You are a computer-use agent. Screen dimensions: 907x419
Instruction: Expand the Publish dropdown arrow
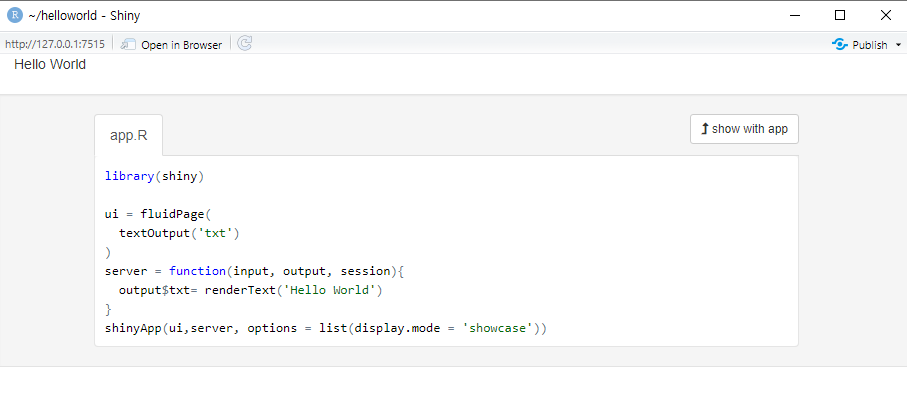click(898, 45)
